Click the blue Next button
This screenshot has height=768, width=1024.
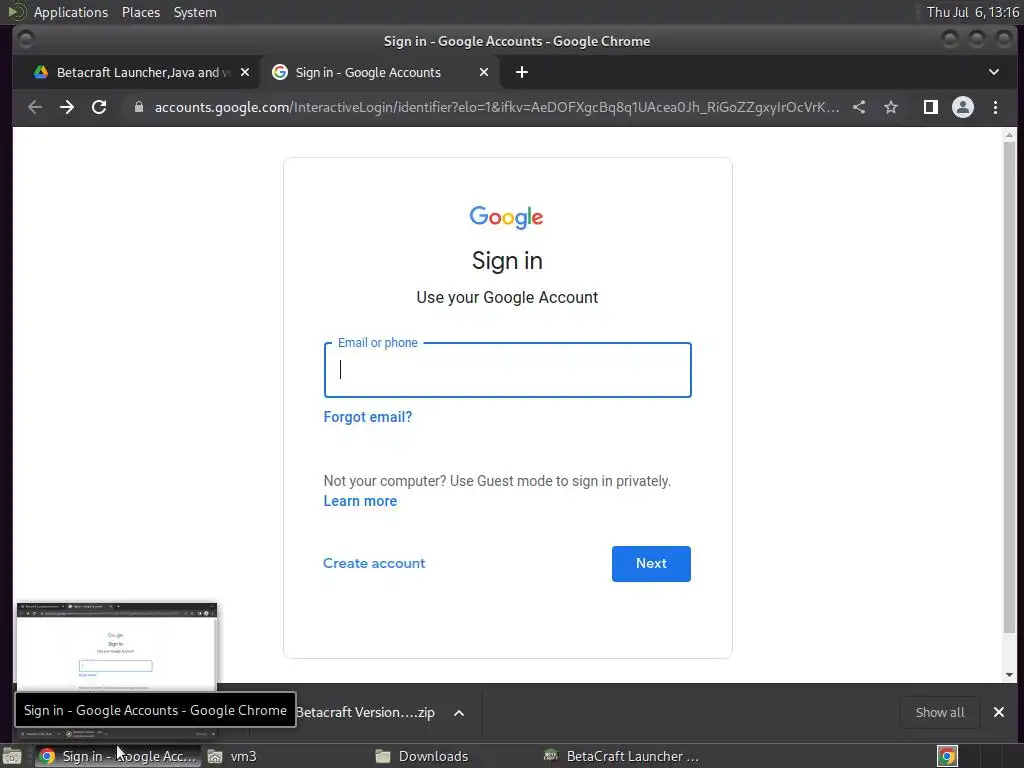(651, 564)
